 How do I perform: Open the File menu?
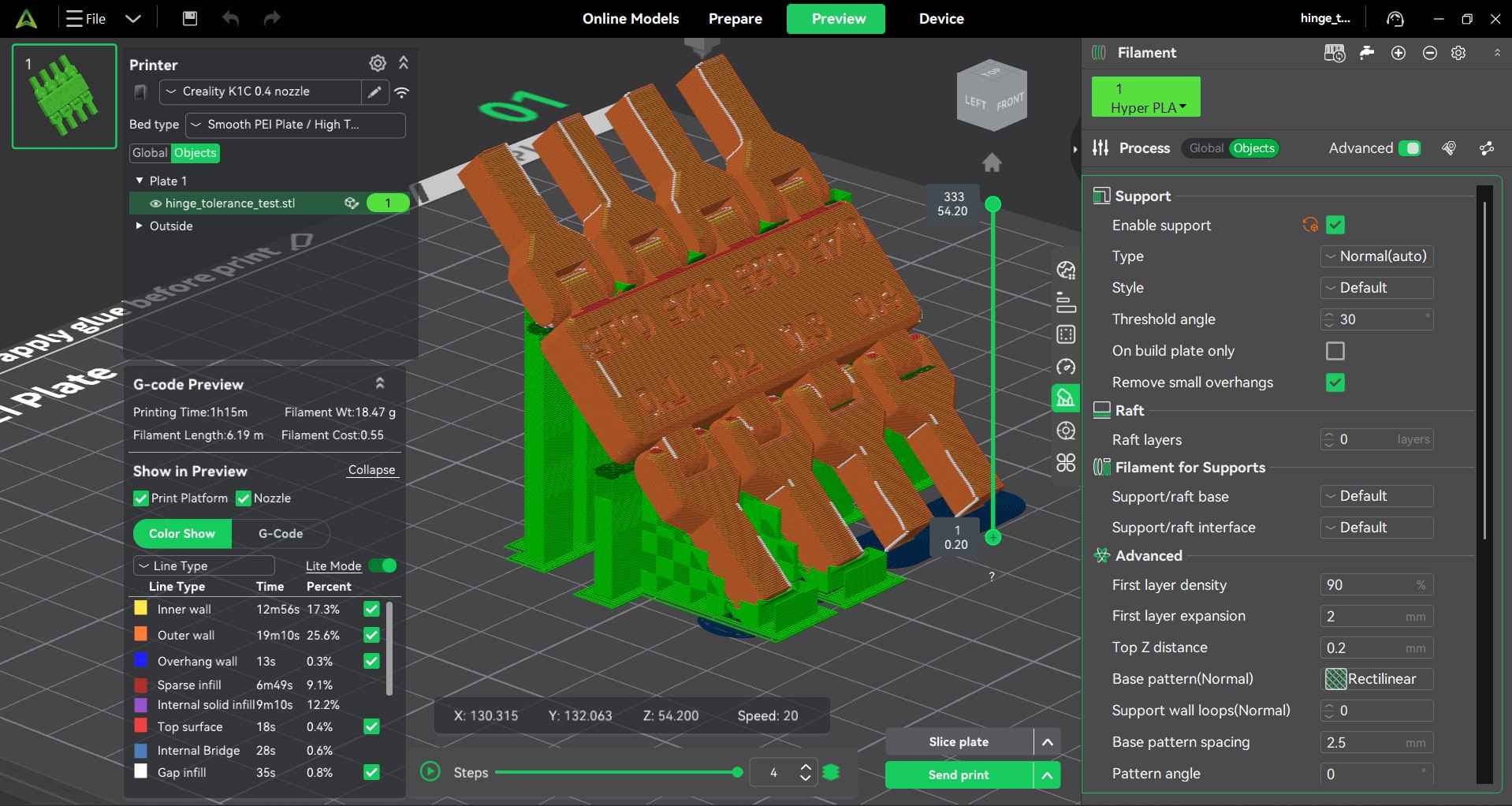(87, 18)
